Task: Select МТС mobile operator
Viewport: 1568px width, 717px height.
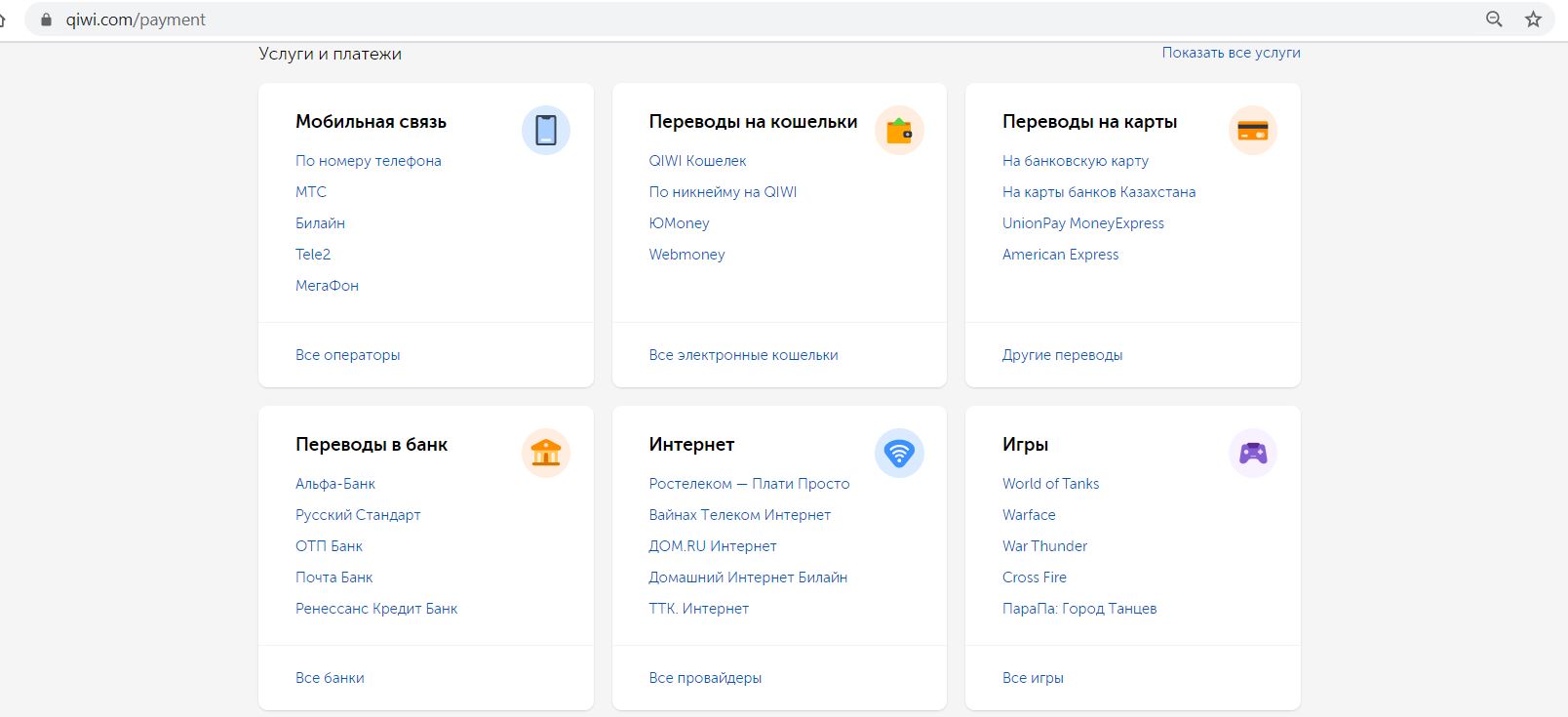Action: coord(311,192)
